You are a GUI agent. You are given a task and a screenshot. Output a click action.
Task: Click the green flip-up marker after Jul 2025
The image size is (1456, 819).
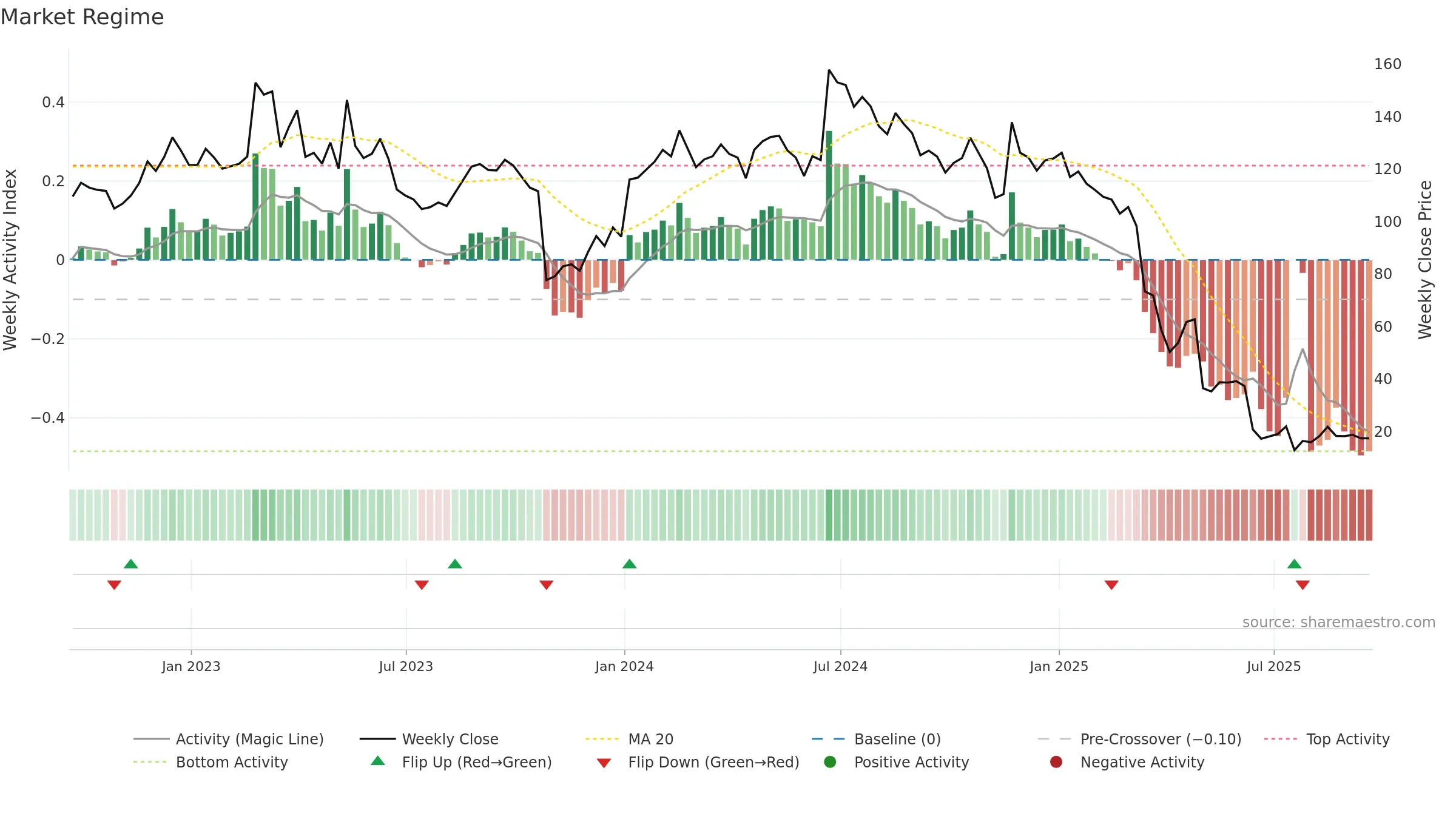coord(1295,564)
